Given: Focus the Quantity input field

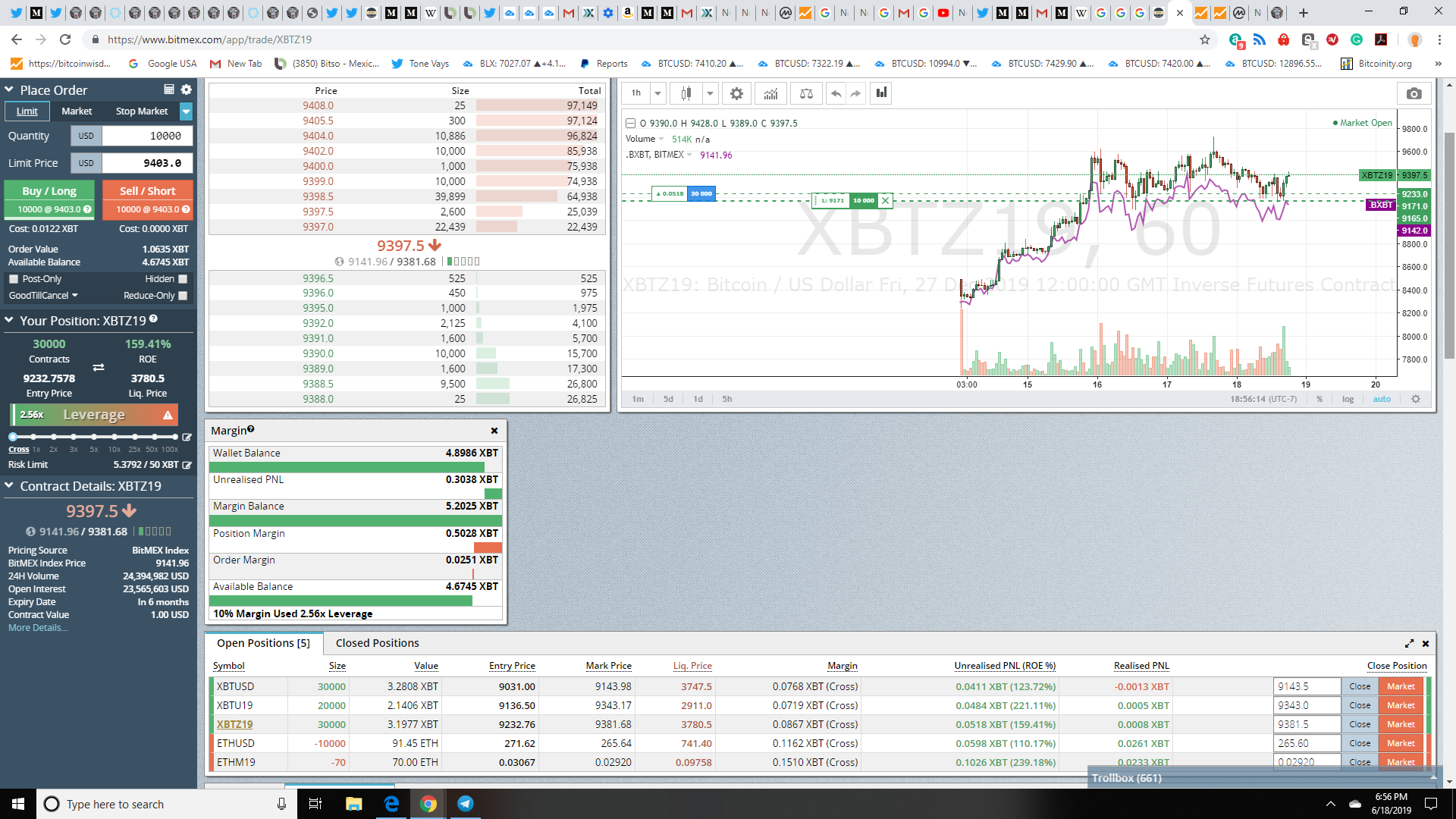Looking at the screenshot, I should pyautogui.click(x=147, y=136).
